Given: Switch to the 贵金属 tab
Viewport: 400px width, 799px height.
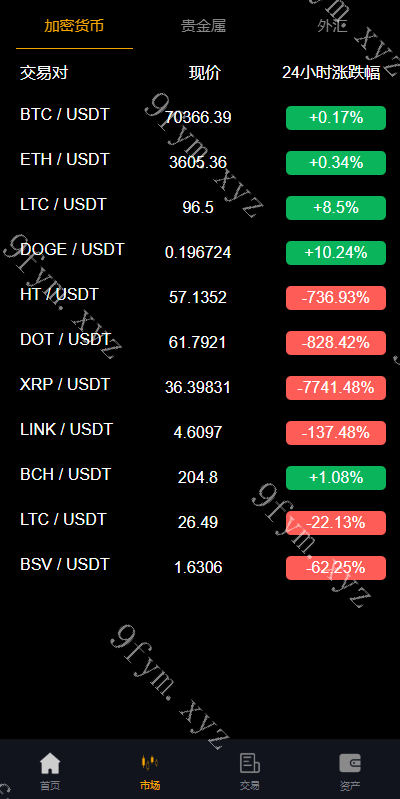Looking at the screenshot, I should 204,25.
